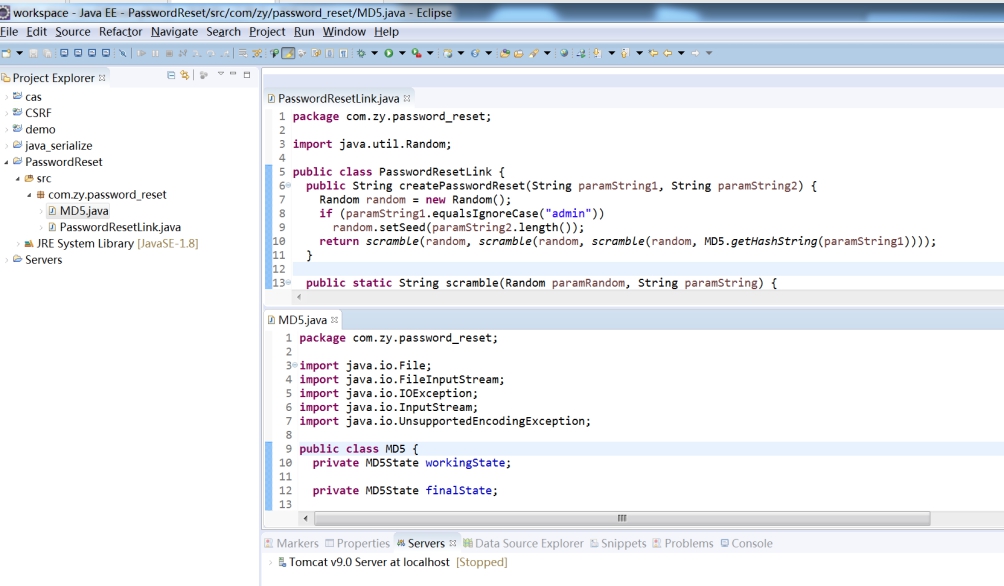Select the java_serialize project

tap(58, 145)
